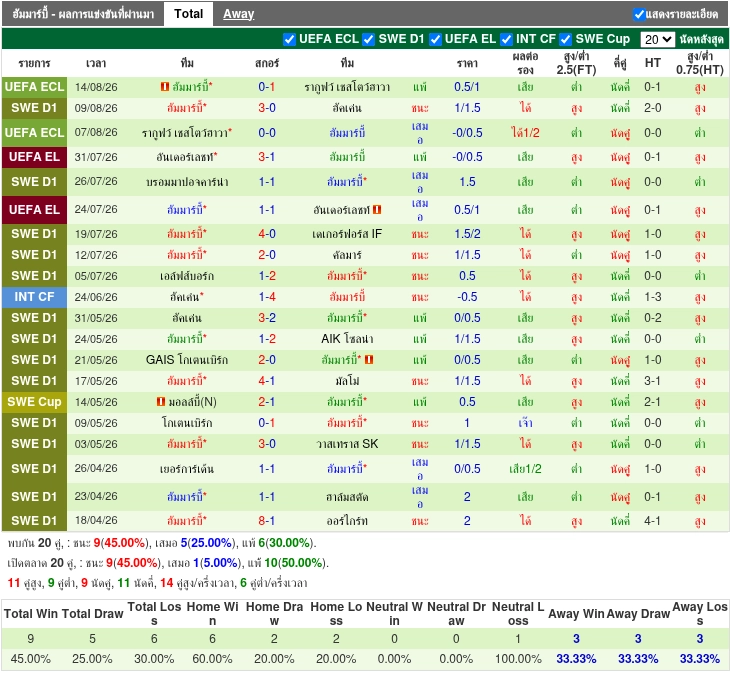The height and width of the screenshot is (677, 730).
Task: Click the Neutral Loss 100.00% value
Action: pos(518,659)
